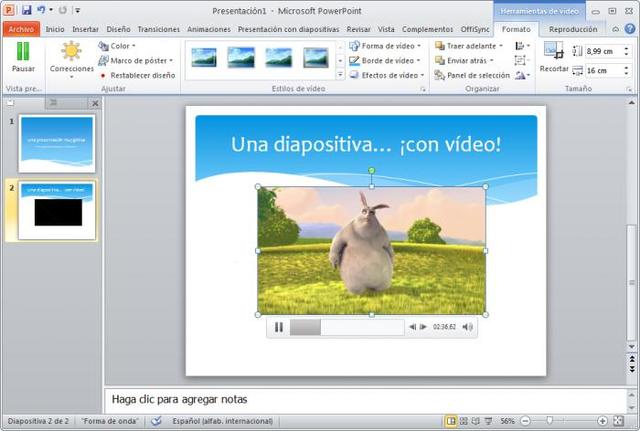The height and width of the screenshot is (431, 640).
Task: Step video backward with the rewind icon
Action: (x=413, y=327)
